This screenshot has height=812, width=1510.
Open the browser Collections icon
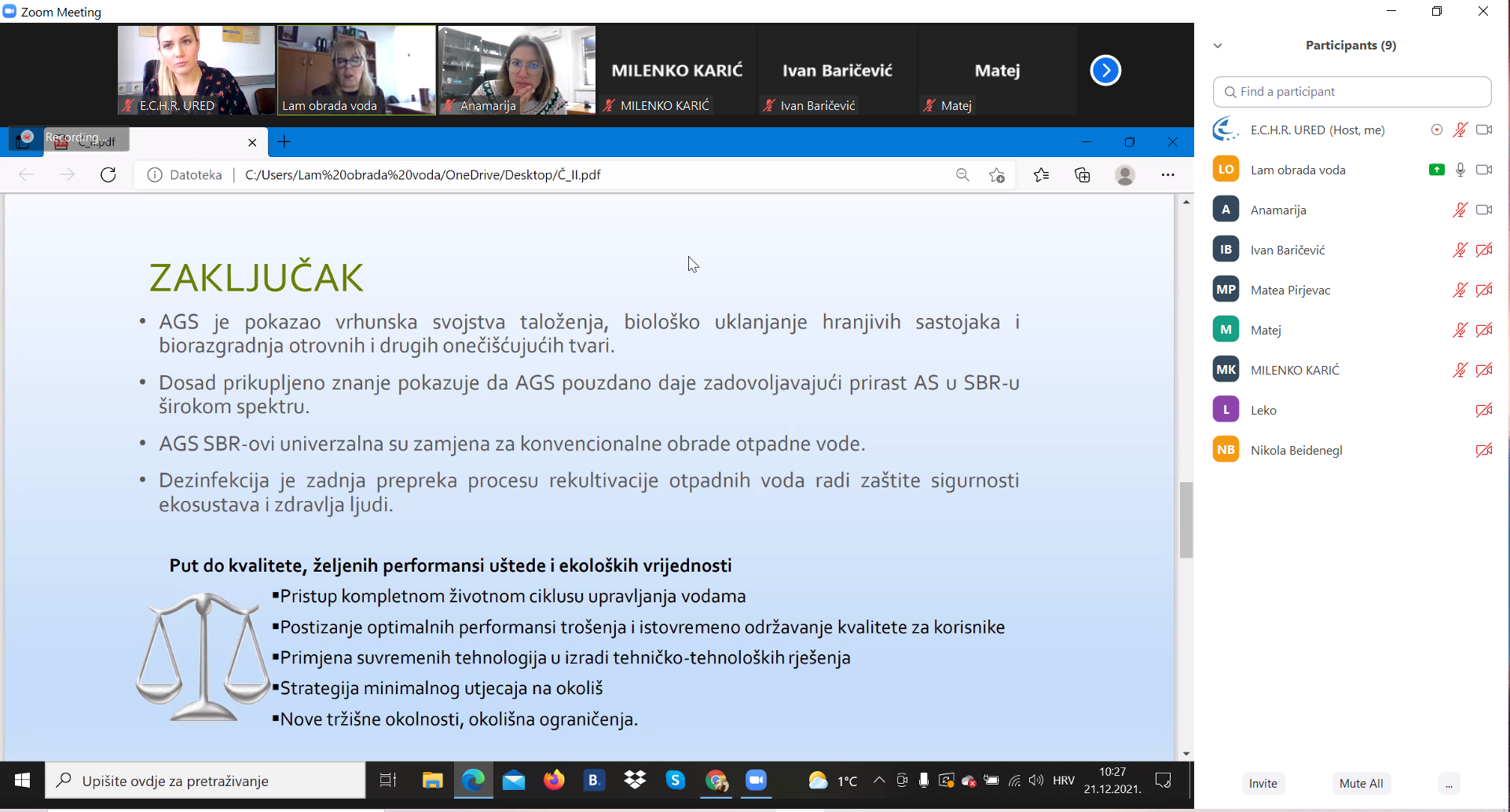click(1083, 175)
